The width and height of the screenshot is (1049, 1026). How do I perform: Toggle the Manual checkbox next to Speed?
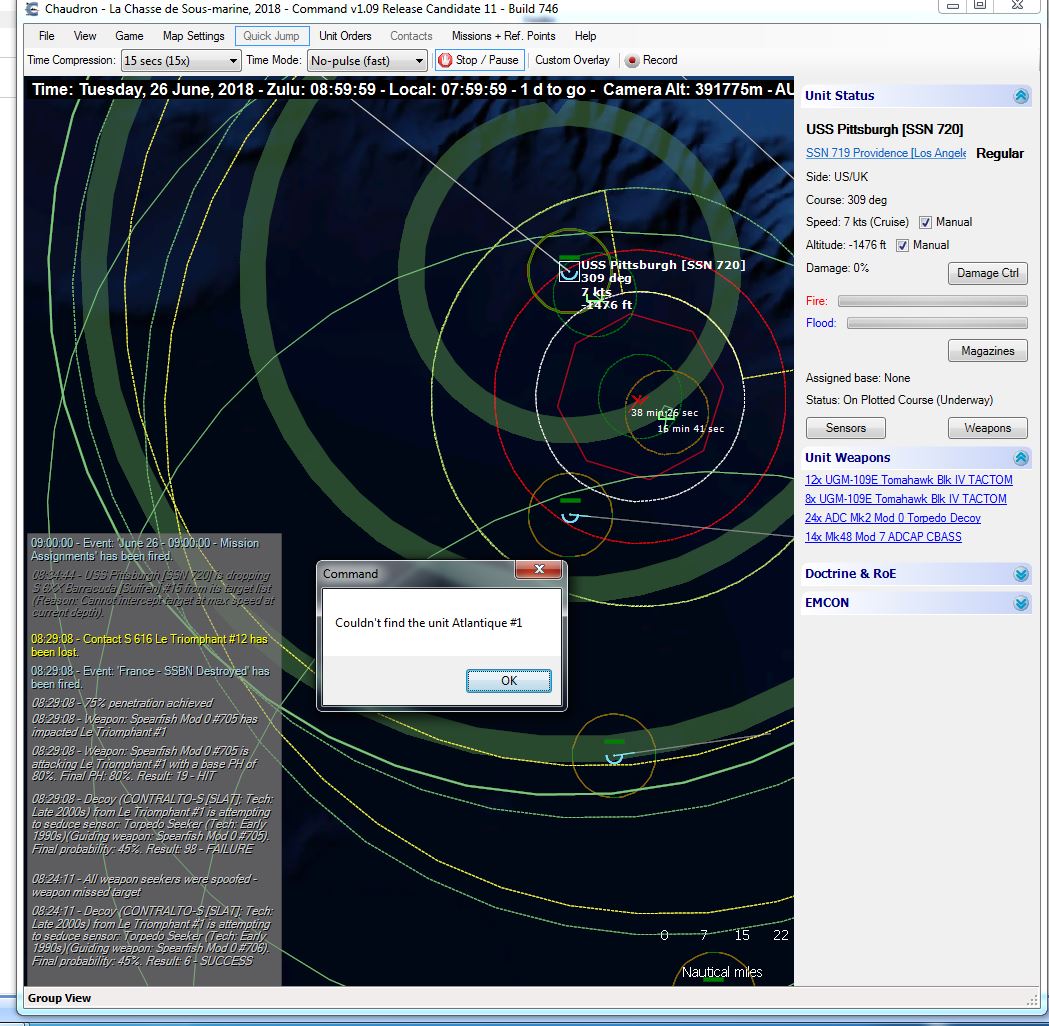tap(925, 223)
